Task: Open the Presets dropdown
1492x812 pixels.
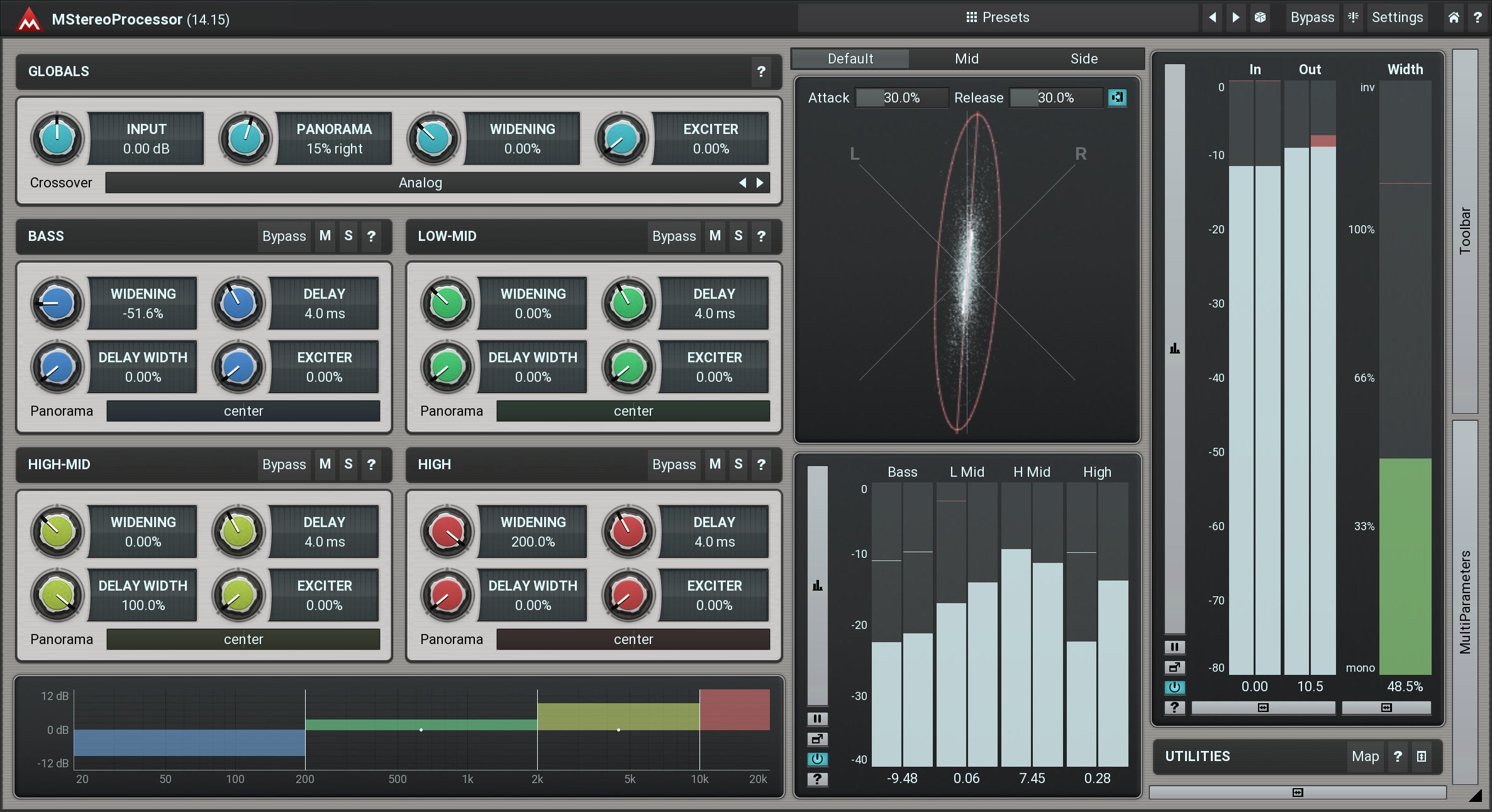Action: tap(998, 18)
